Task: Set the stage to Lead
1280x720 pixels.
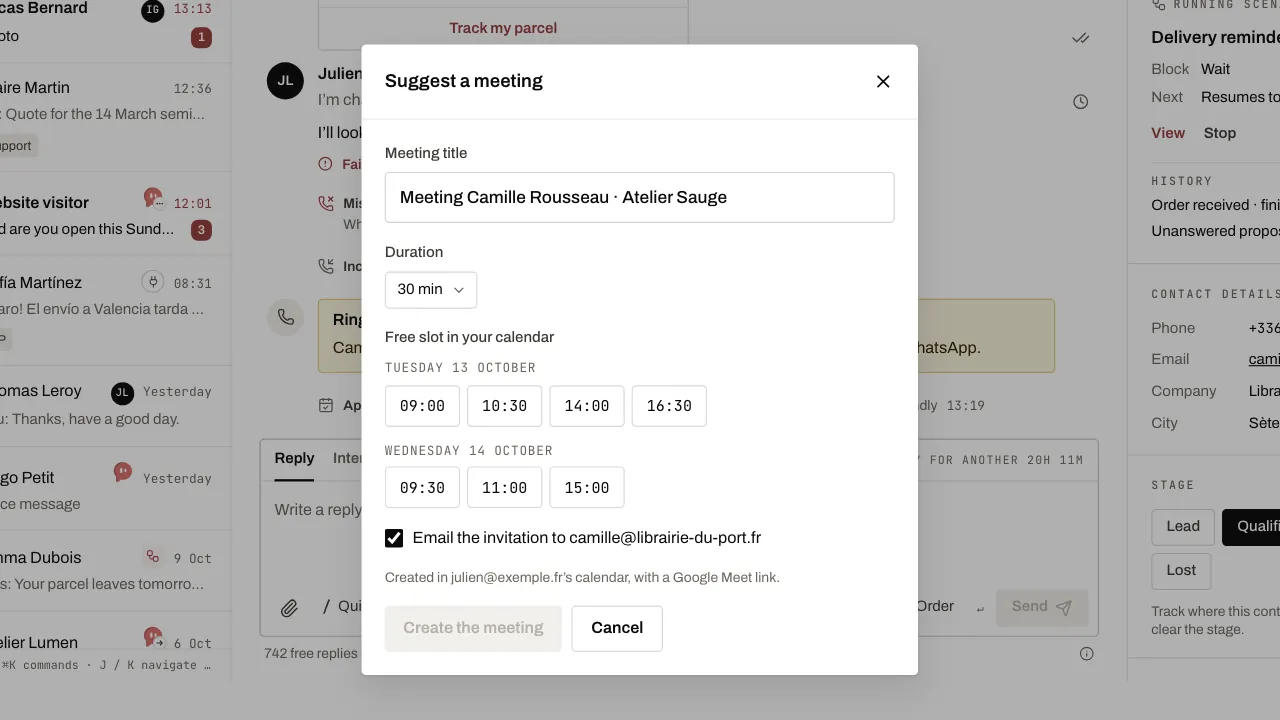Action: (x=1183, y=527)
